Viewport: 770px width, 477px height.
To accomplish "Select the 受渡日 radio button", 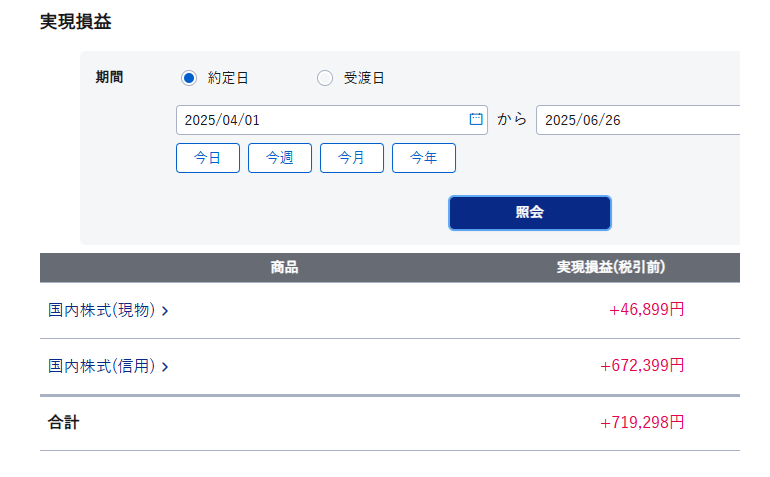I will tap(325, 78).
